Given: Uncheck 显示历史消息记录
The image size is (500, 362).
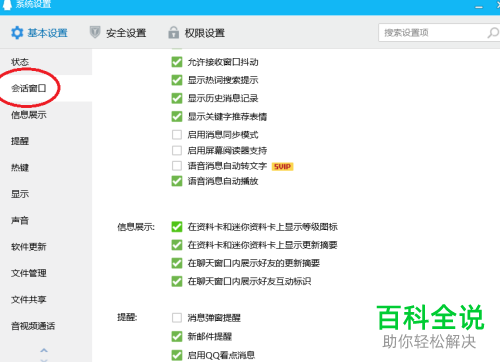Looking at the screenshot, I should (x=177, y=98).
